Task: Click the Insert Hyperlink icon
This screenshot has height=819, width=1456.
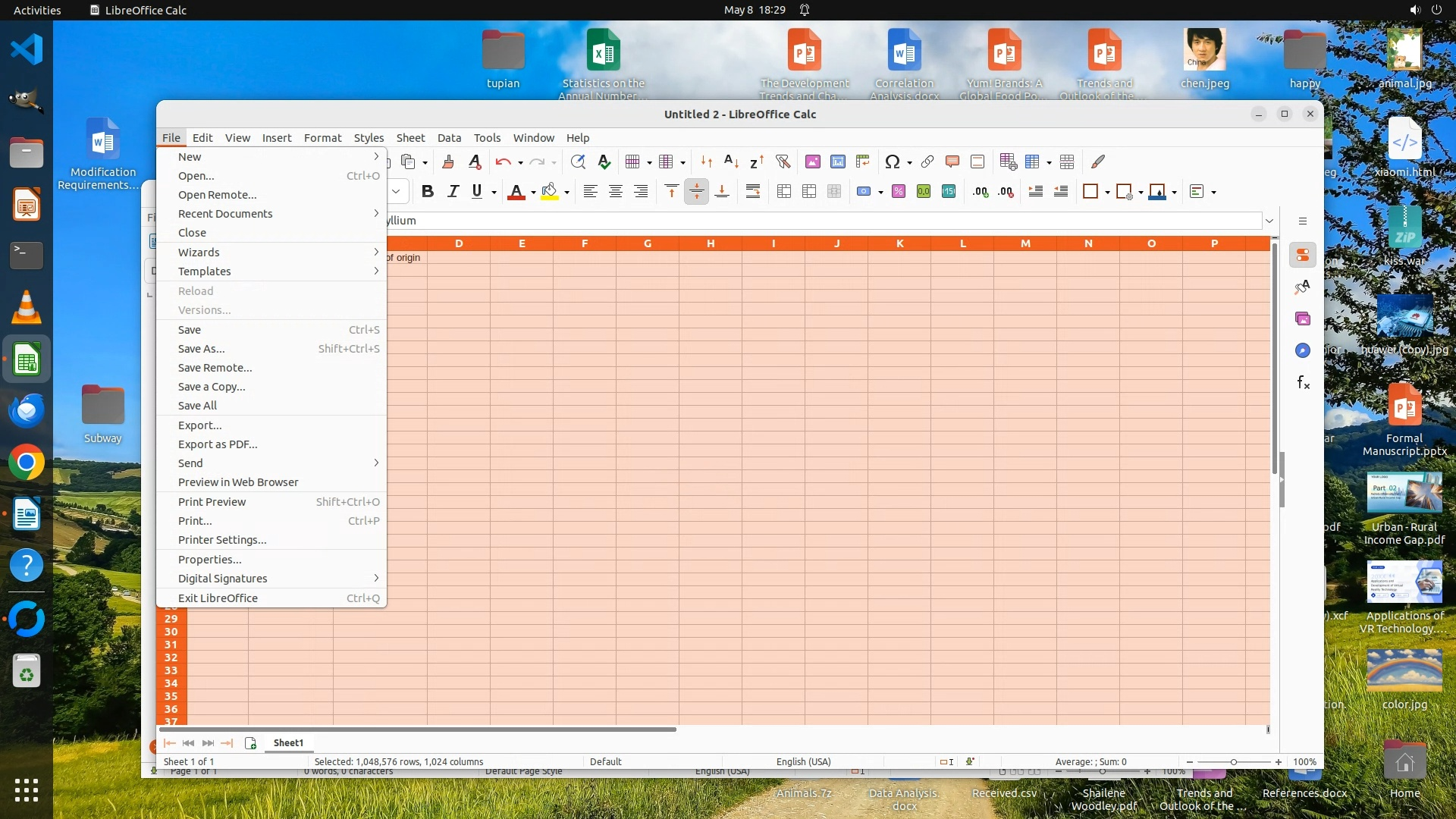Action: click(x=927, y=162)
